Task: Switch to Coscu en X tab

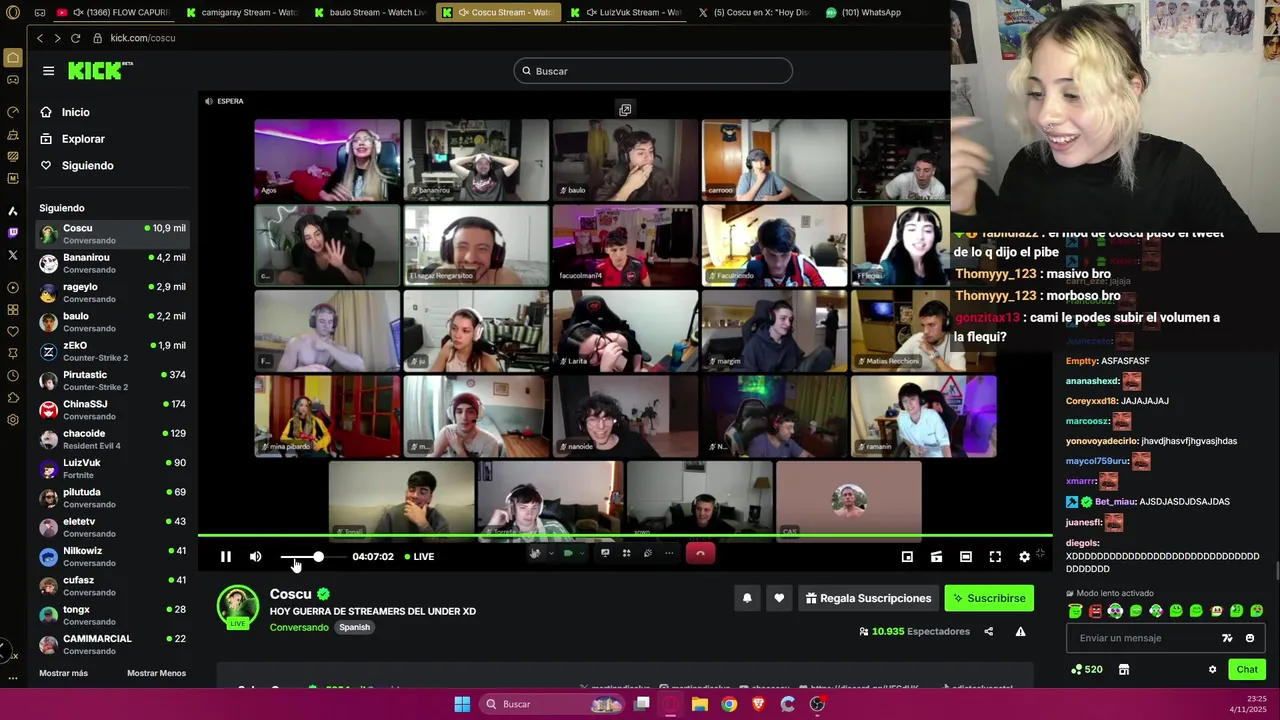Action: (x=754, y=12)
